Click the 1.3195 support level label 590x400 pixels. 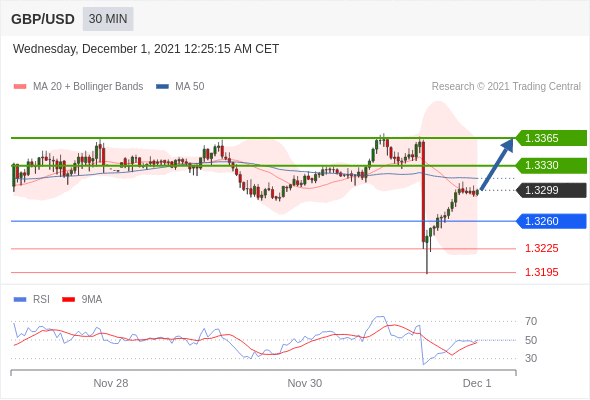[542, 272]
